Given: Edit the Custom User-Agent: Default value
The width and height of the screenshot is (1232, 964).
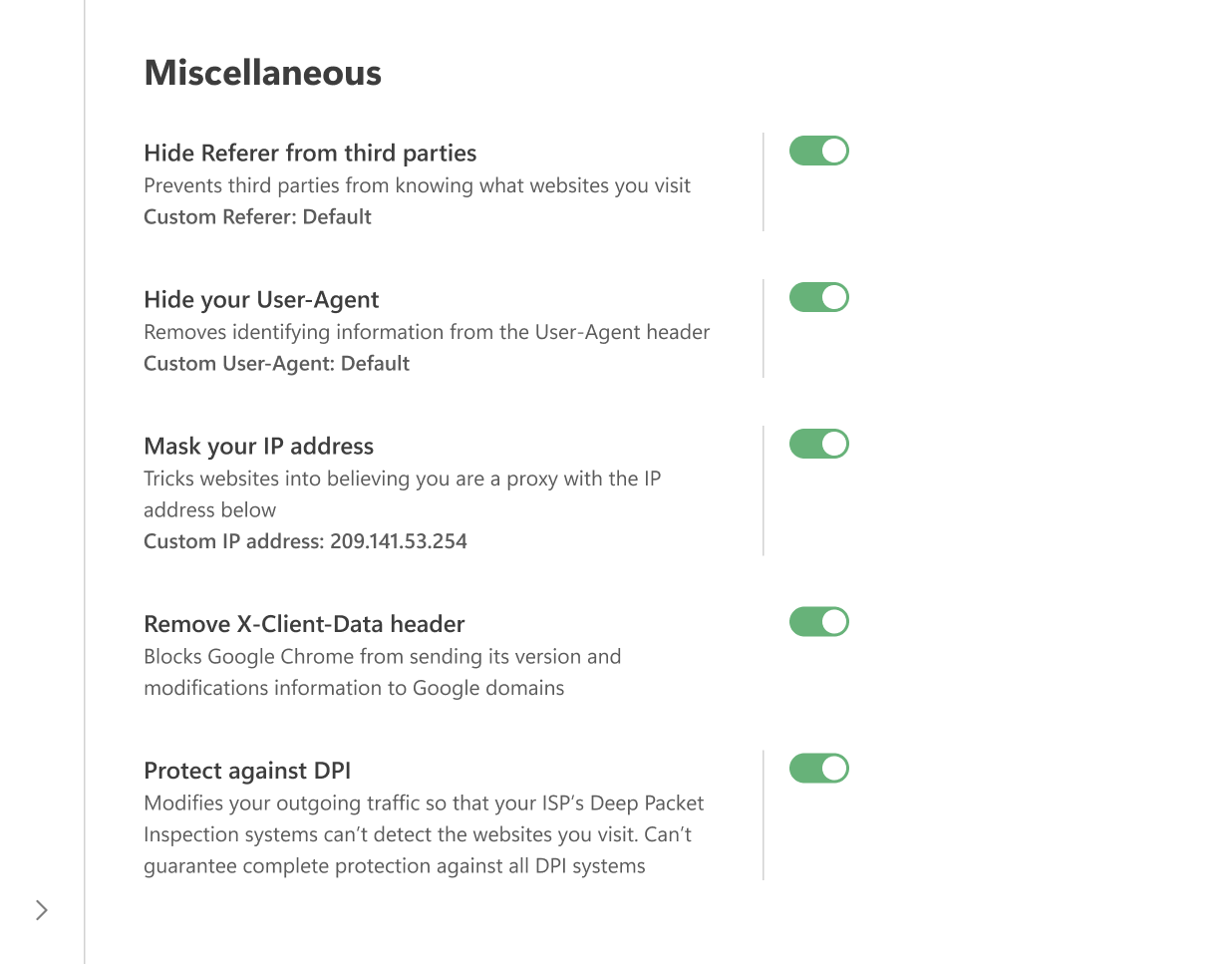Looking at the screenshot, I should coord(276,364).
